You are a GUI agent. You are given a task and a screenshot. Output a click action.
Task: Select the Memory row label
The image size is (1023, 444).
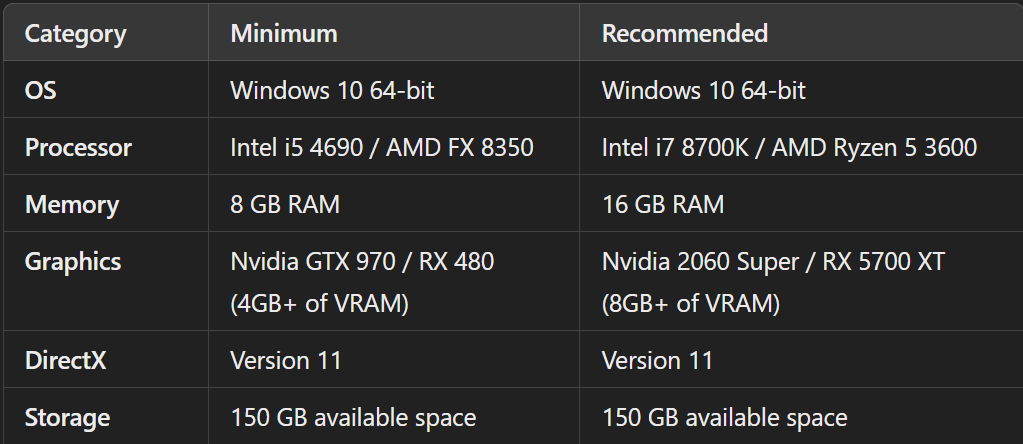pyautogui.click(x=71, y=205)
